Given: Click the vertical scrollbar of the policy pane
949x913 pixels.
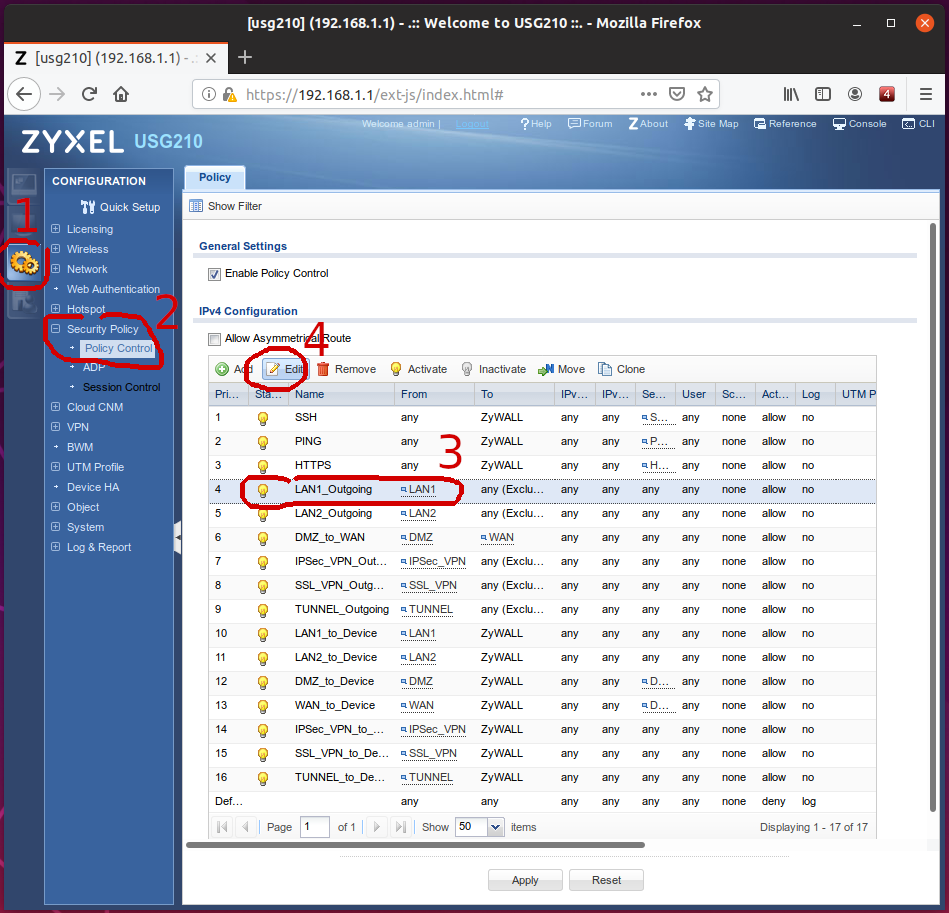Looking at the screenshot, I should coord(933,517).
